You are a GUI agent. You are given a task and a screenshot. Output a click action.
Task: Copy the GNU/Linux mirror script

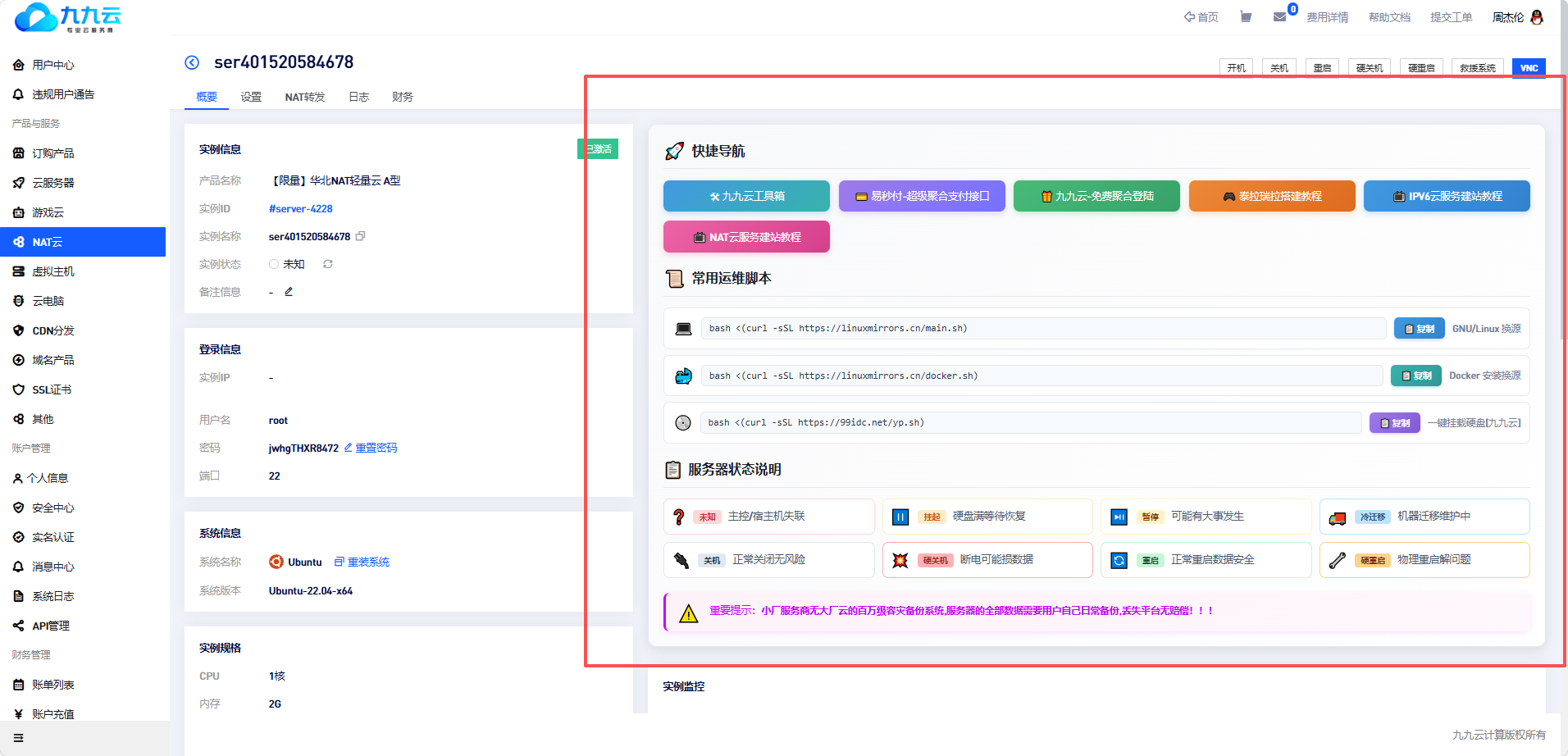point(1420,329)
